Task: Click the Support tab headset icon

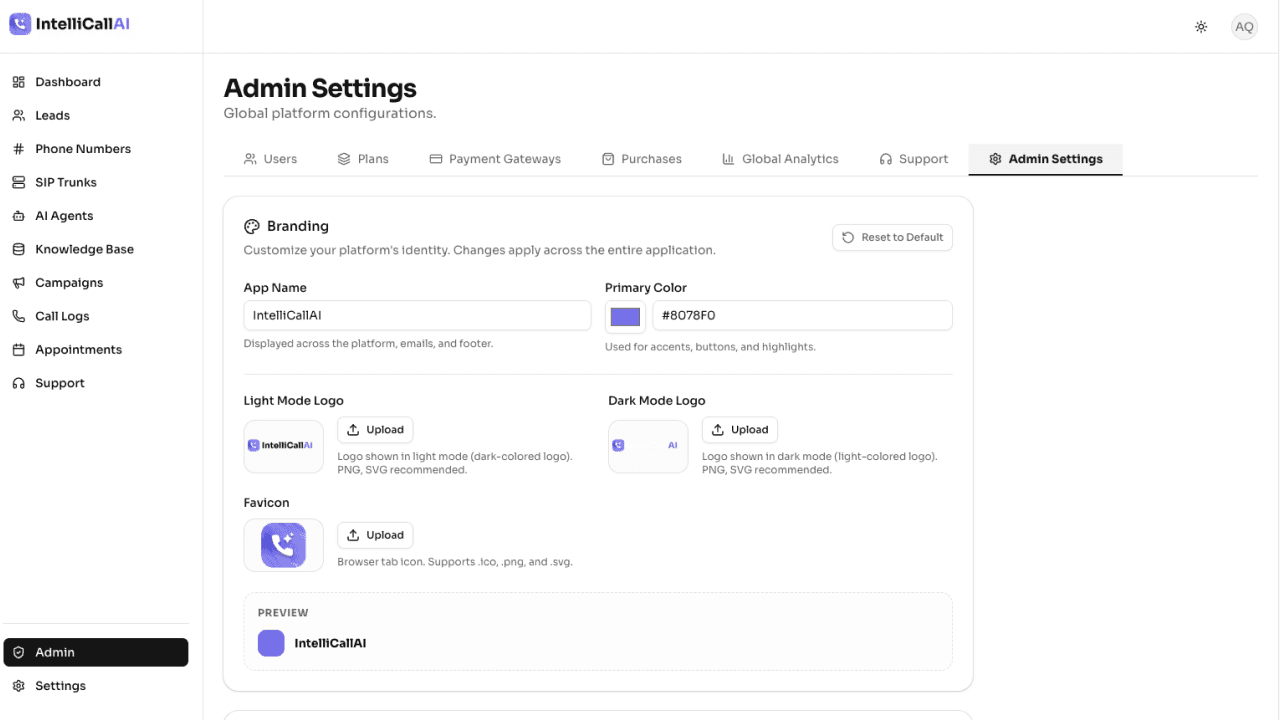Action: pos(886,159)
